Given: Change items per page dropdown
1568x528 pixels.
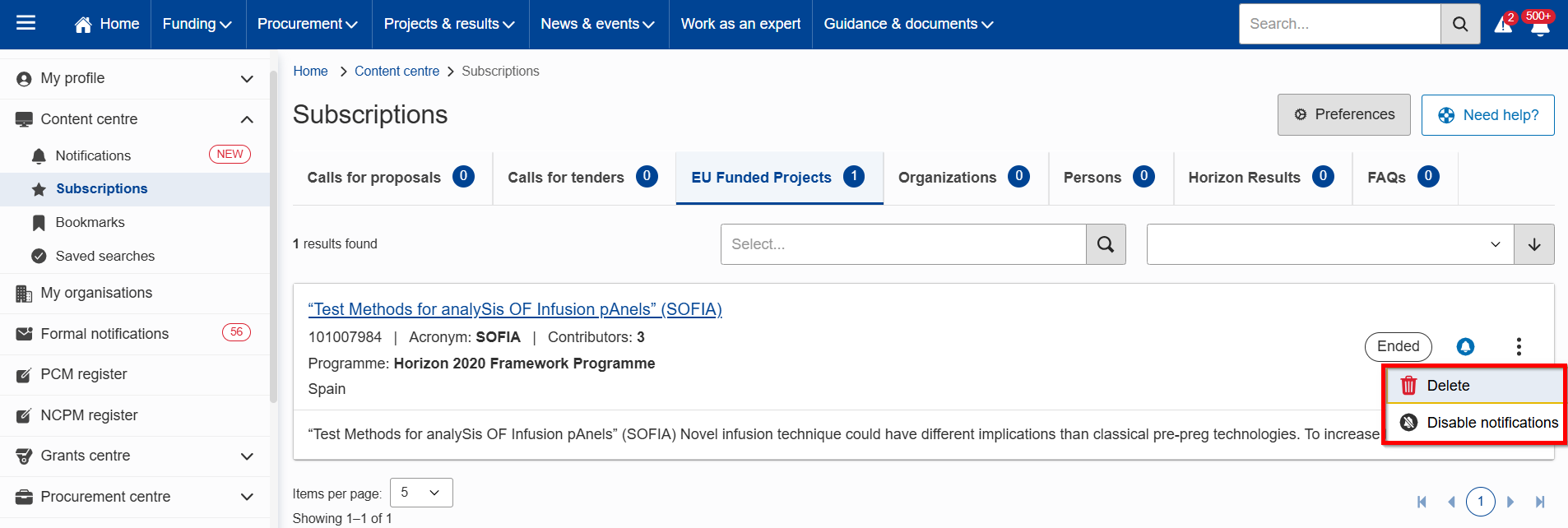Looking at the screenshot, I should pyautogui.click(x=421, y=493).
